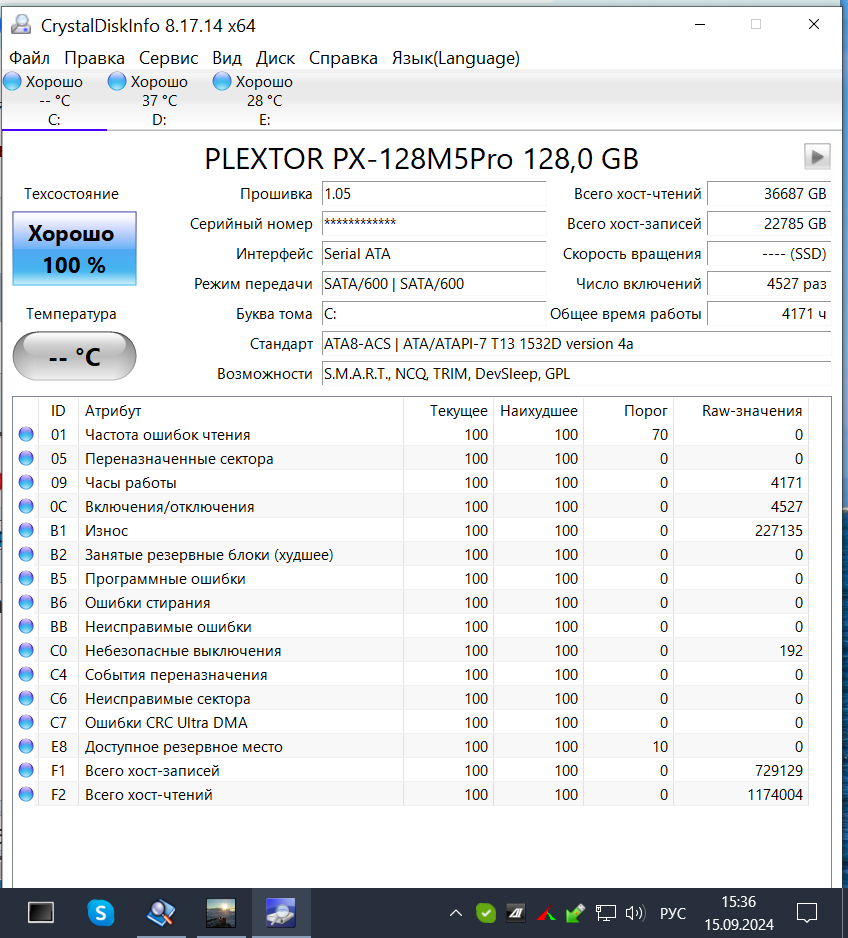Click CrystalDiskInfo taskbar icon
848x938 pixels.
280,913
